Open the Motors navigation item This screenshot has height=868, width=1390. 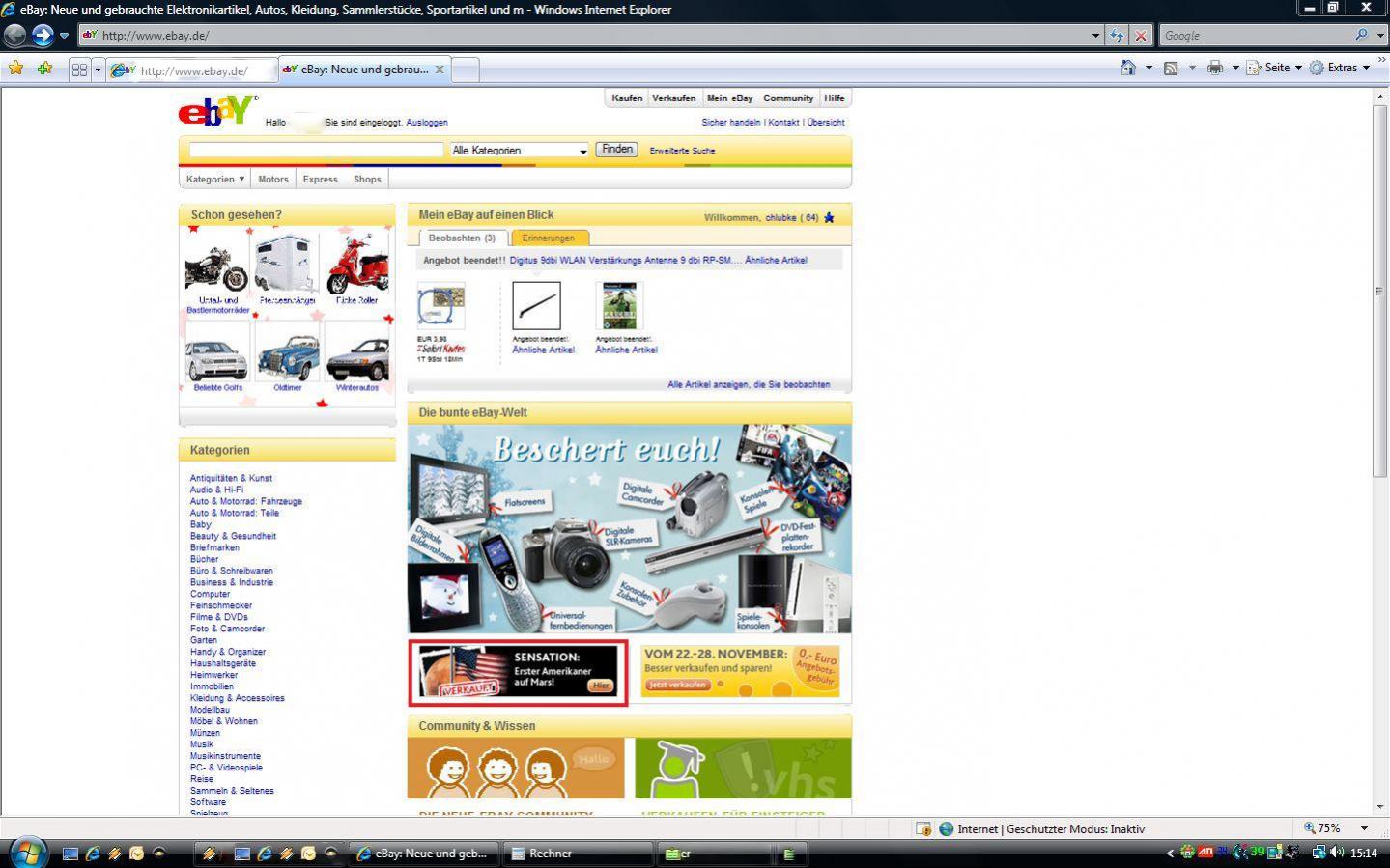(x=273, y=179)
